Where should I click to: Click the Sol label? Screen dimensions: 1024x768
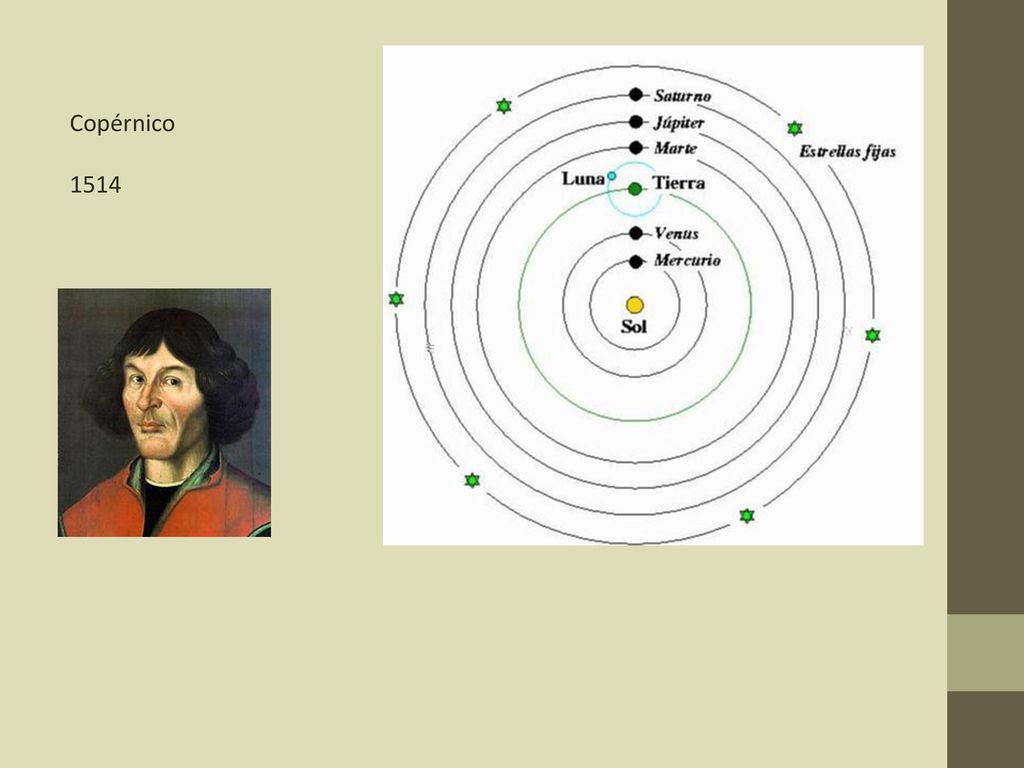pyautogui.click(x=633, y=327)
